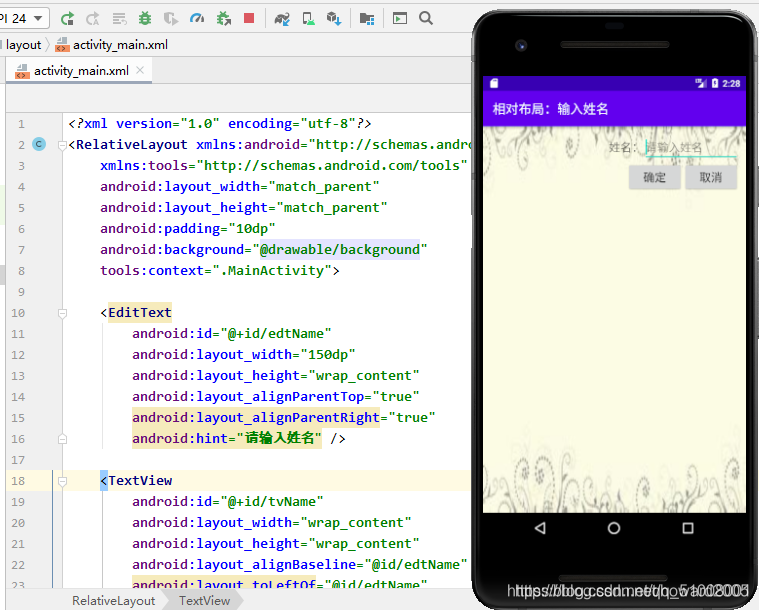The width and height of the screenshot is (759, 610).
Task: Tap the emulator Back navigation button
Action: click(541, 528)
